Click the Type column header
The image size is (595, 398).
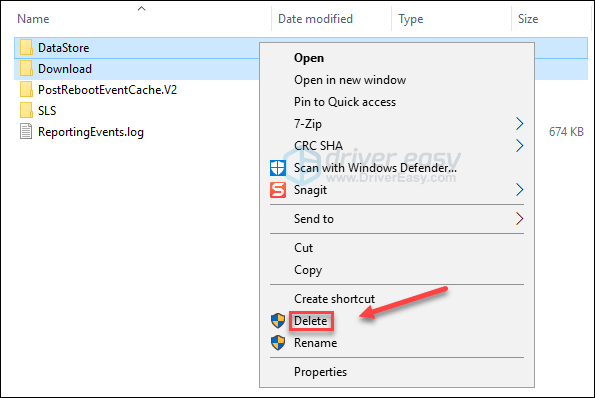(x=411, y=19)
